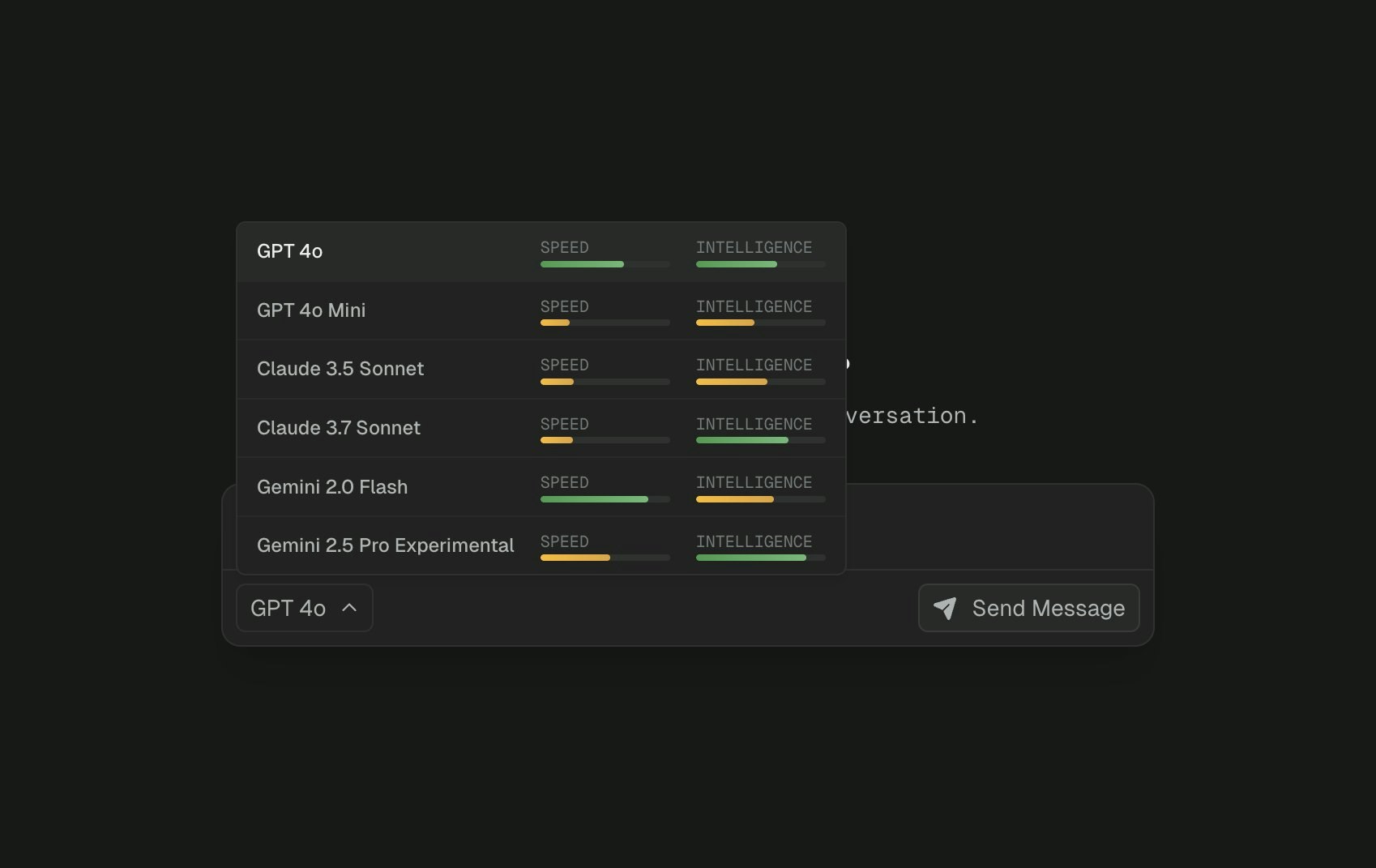Screen dimensions: 1376x868
Task: Click Gemini 2.5 Pro speed bar
Action: (605, 558)
